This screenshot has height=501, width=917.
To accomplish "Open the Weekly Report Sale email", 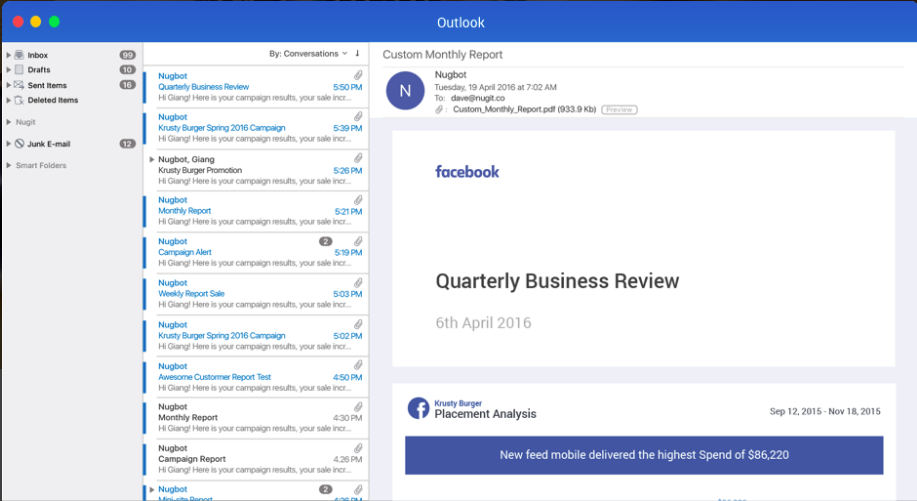I will tap(256, 294).
